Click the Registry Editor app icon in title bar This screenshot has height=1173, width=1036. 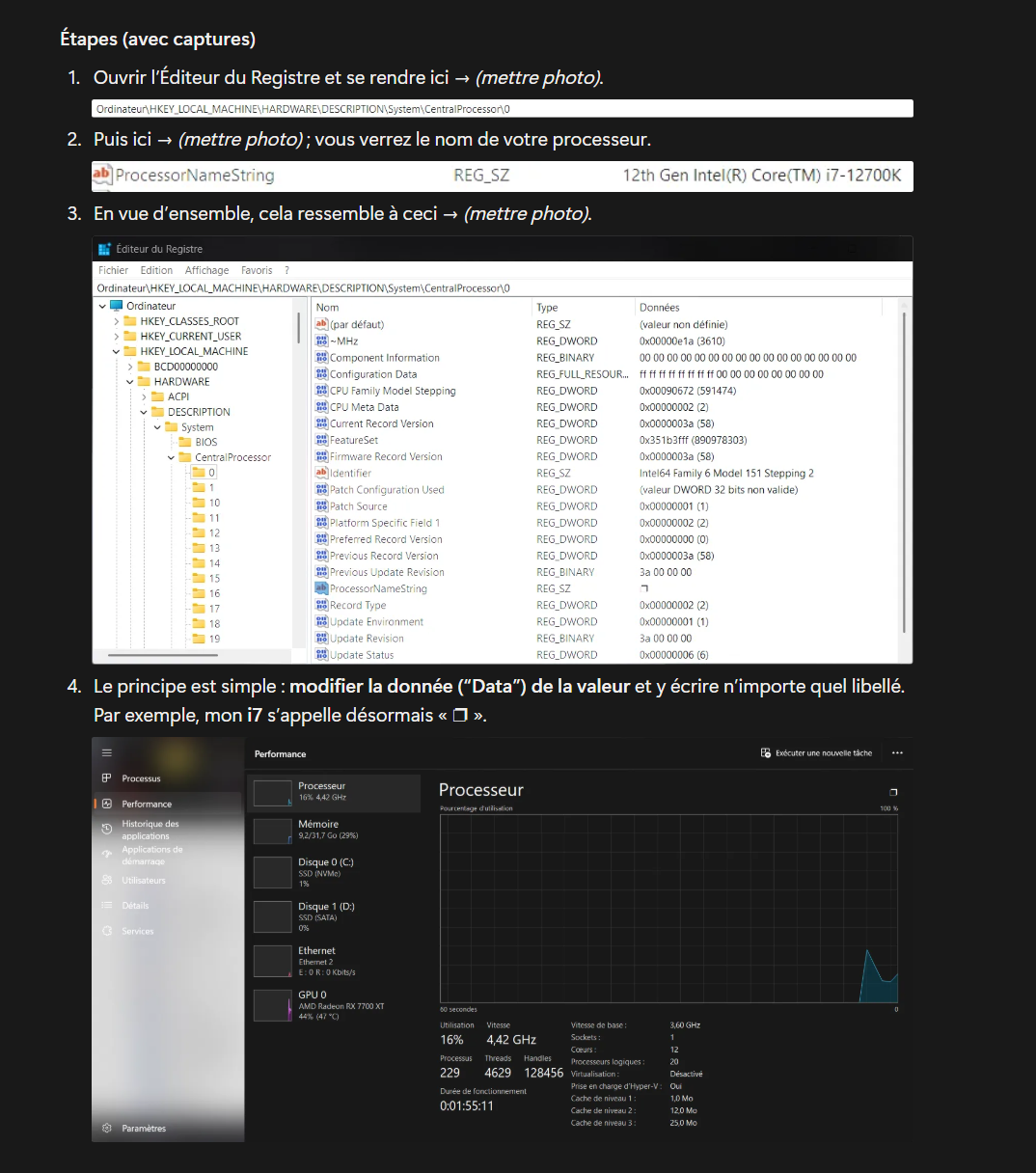click(104, 249)
